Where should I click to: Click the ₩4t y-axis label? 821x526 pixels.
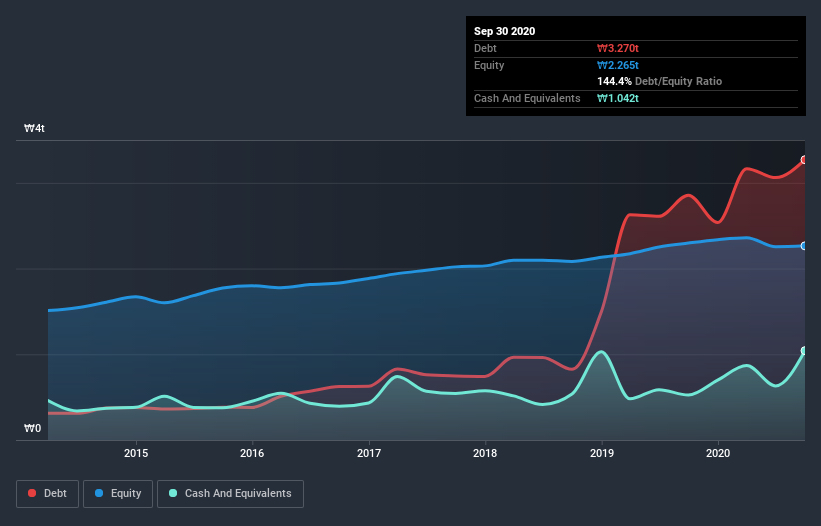click(x=34, y=128)
